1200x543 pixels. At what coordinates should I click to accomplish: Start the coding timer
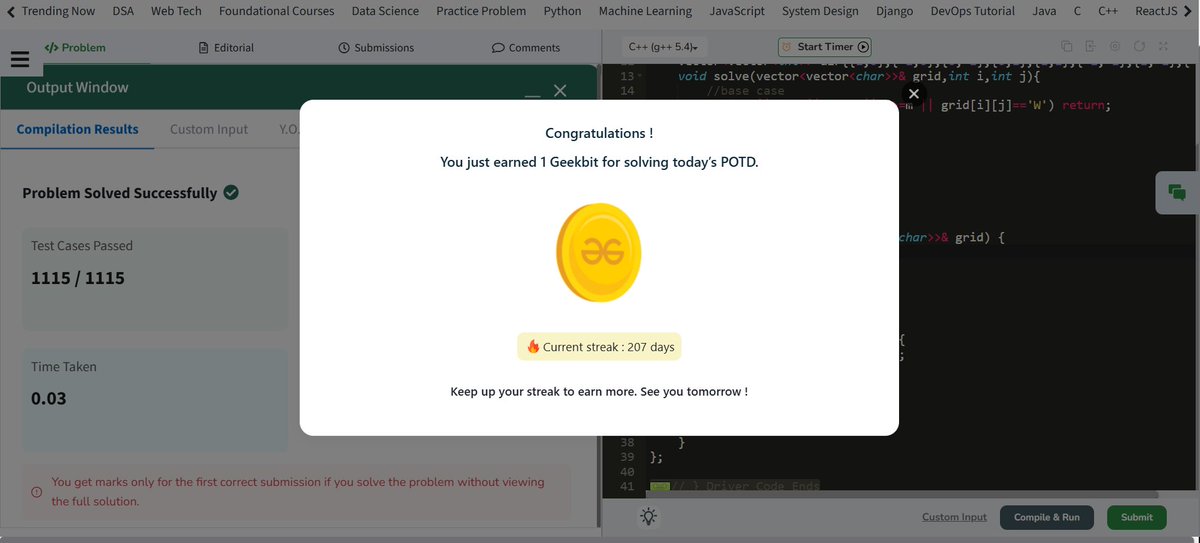click(x=825, y=47)
